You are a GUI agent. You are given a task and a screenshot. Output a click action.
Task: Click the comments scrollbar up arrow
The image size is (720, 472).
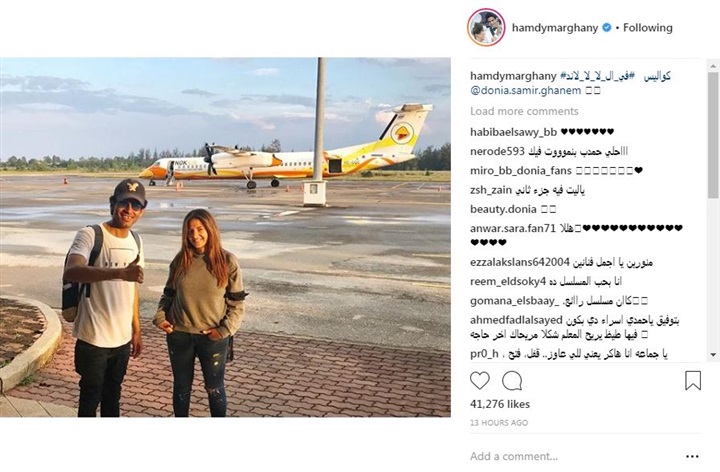click(x=713, y=66)
